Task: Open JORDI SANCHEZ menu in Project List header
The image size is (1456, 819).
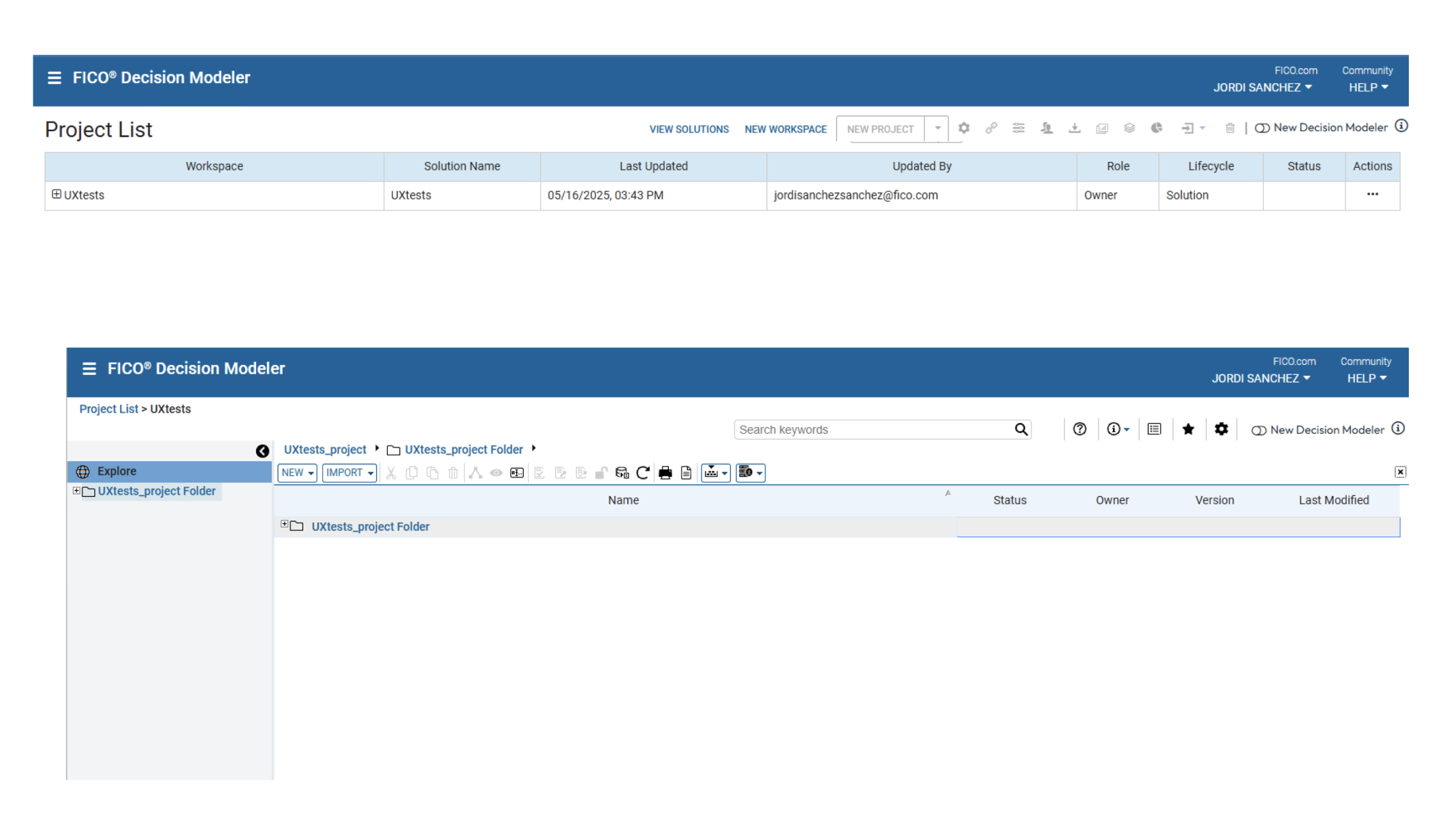Action: pyautogui.click(x=1263, y=88)
